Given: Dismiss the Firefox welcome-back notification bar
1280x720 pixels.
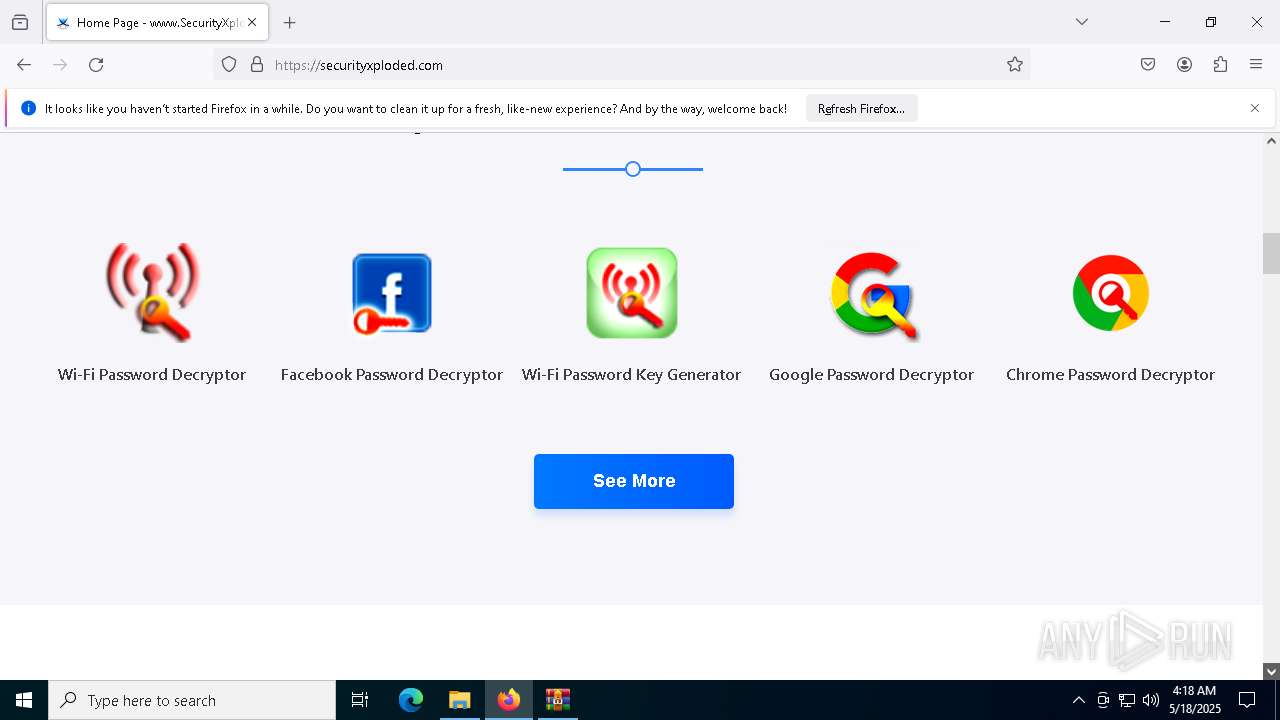Looking at the screenshot, I should click(x=1255, y=108).
